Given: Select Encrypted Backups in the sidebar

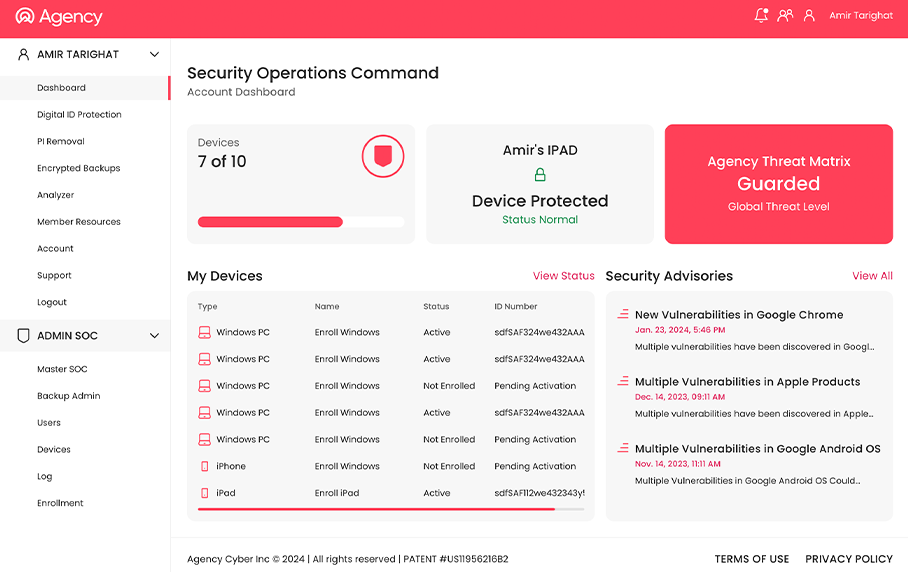Looking at the screenshot, I should tap(78, 168).
